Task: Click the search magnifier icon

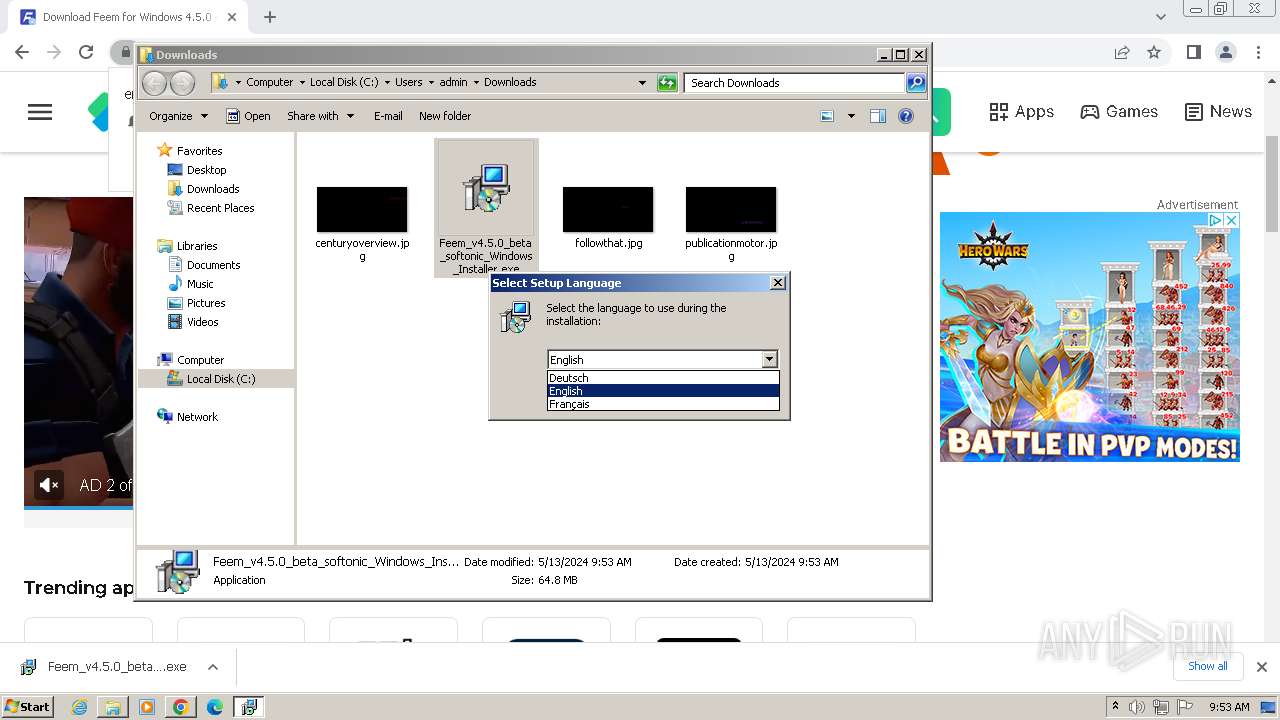Action: [x=916, y=83]
